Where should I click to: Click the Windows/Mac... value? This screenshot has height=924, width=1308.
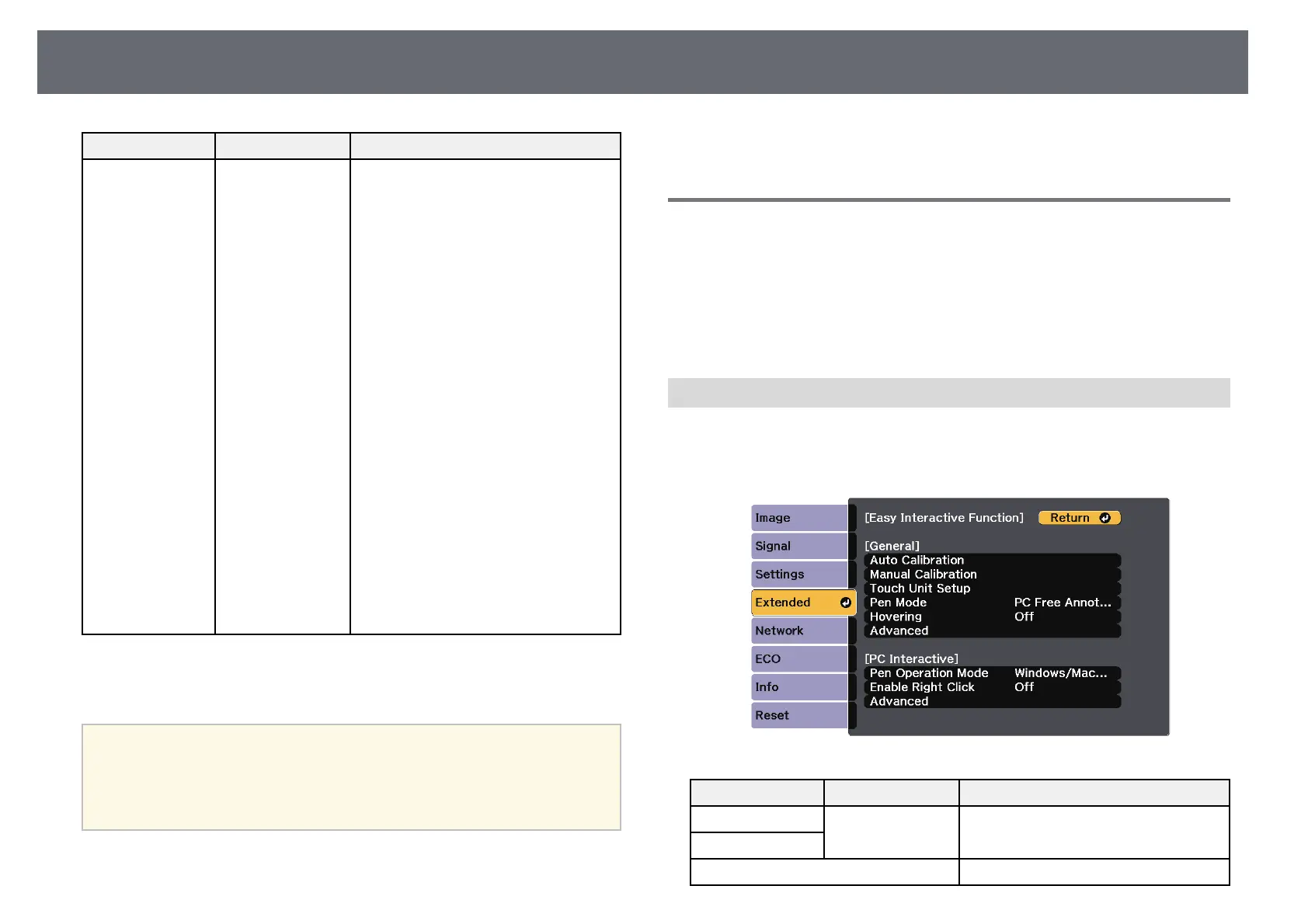point(1060,673)
